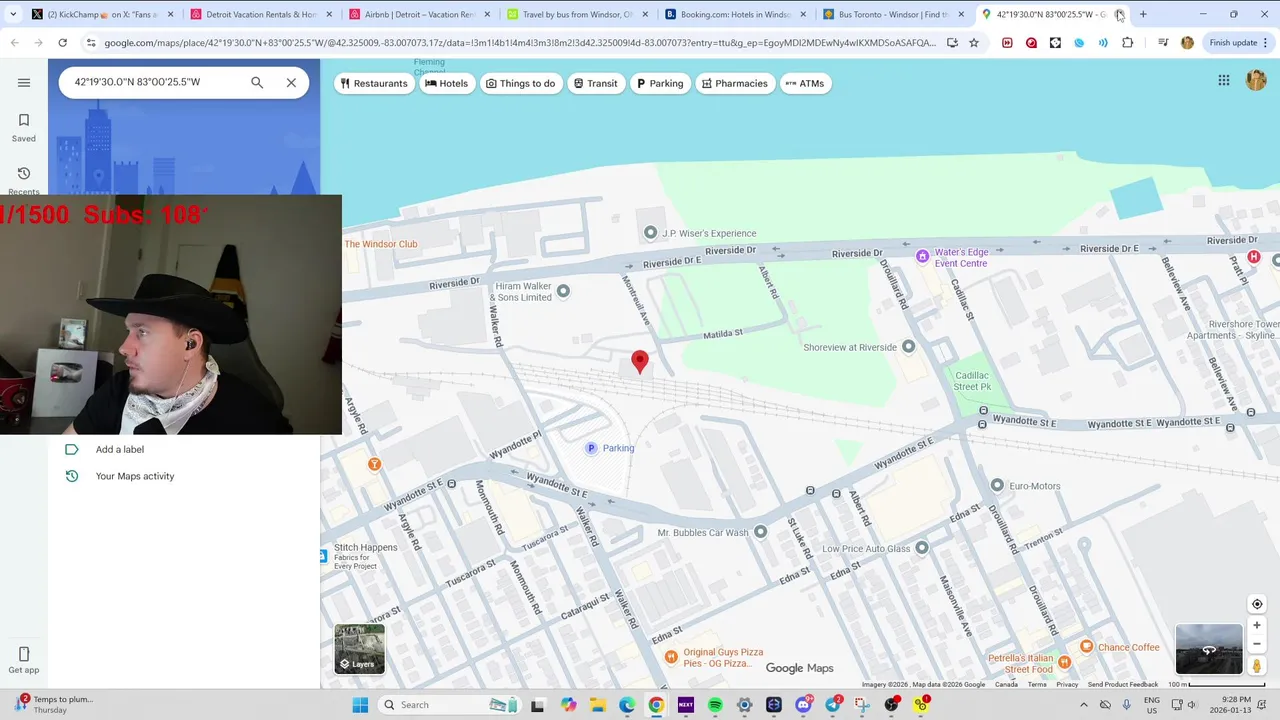This screenshot has width=1280, height=720.
Task: Expand the system tray hidden icons chevron
Action: point(1083,705)
